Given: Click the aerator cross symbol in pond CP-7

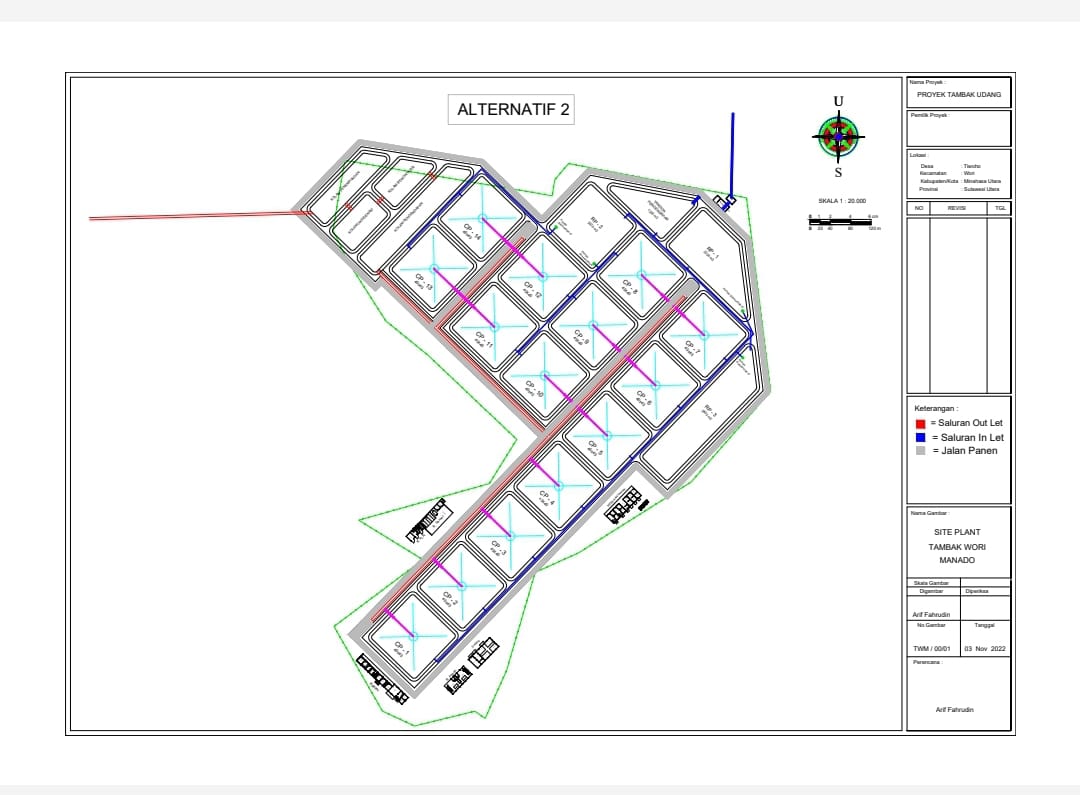Looking at the screenshot, I should click(x=704, y=333).
